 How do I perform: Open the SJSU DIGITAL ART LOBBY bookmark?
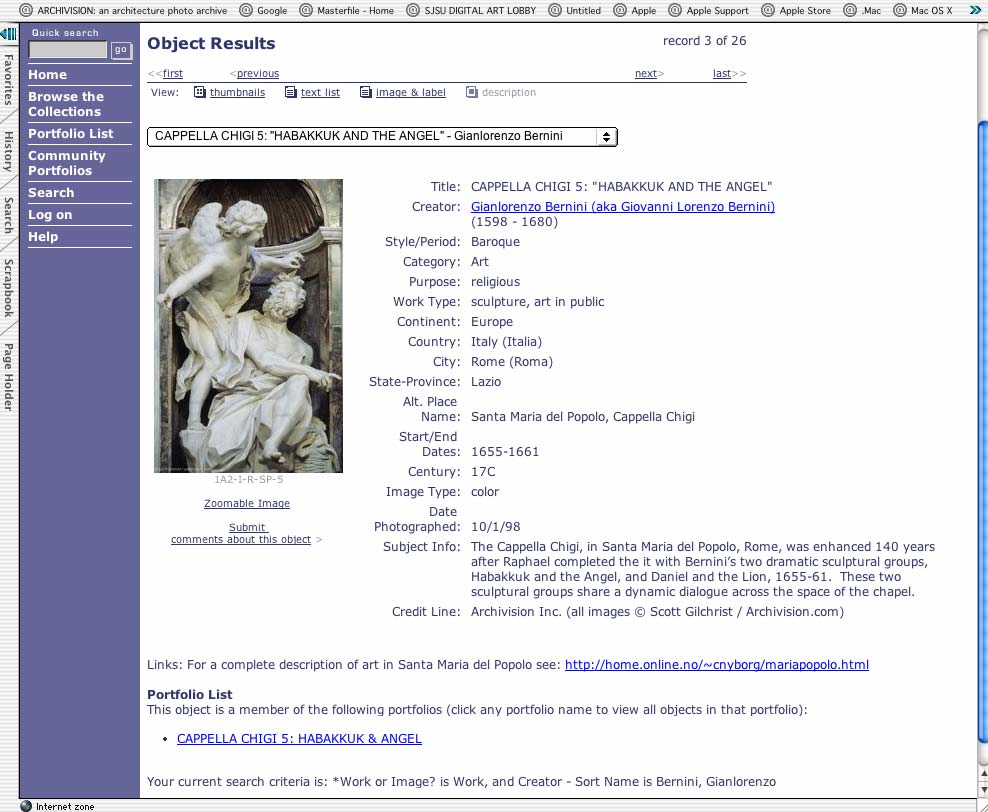pyautogui.click(x=471, y=10)
